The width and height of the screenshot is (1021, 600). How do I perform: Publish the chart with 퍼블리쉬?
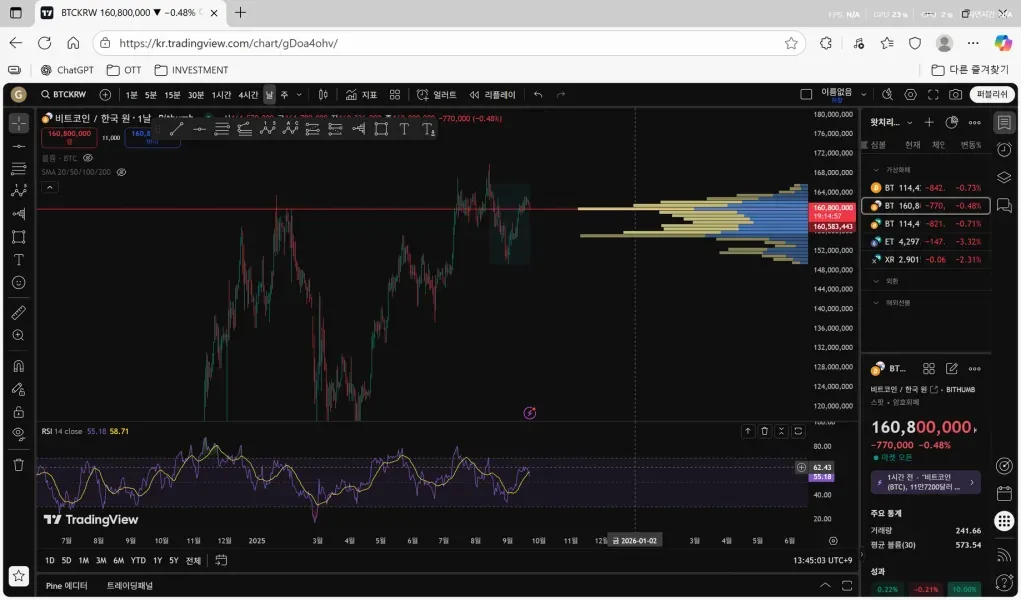[x=992, y=94]
